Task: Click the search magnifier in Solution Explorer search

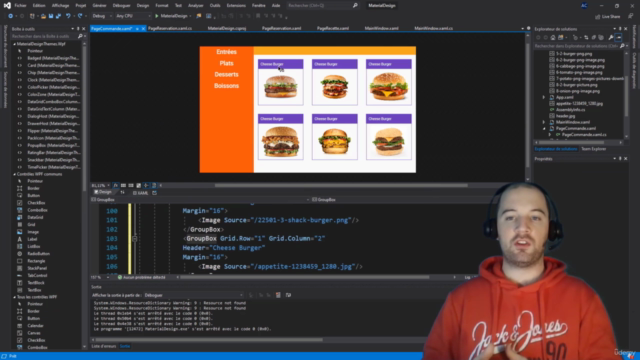Action: pos(622,46)
